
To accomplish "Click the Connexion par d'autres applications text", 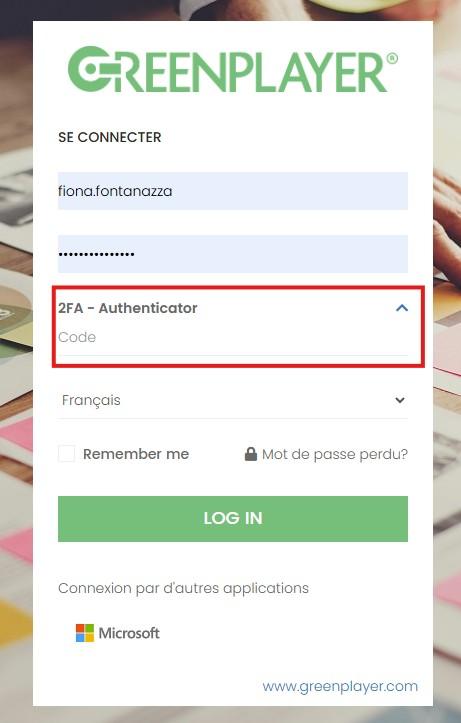I will point(183,589).
